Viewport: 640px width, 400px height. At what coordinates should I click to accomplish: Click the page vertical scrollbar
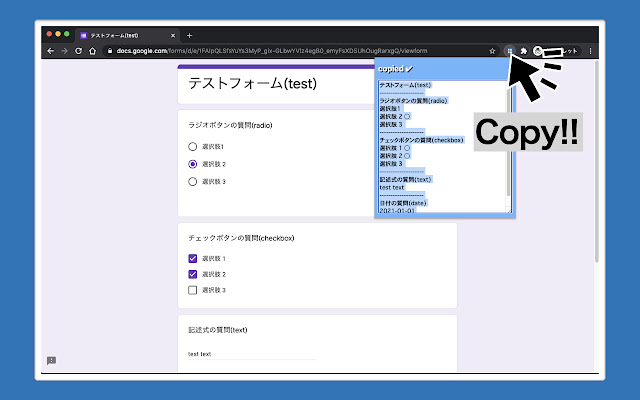click(x=596, y=161)
